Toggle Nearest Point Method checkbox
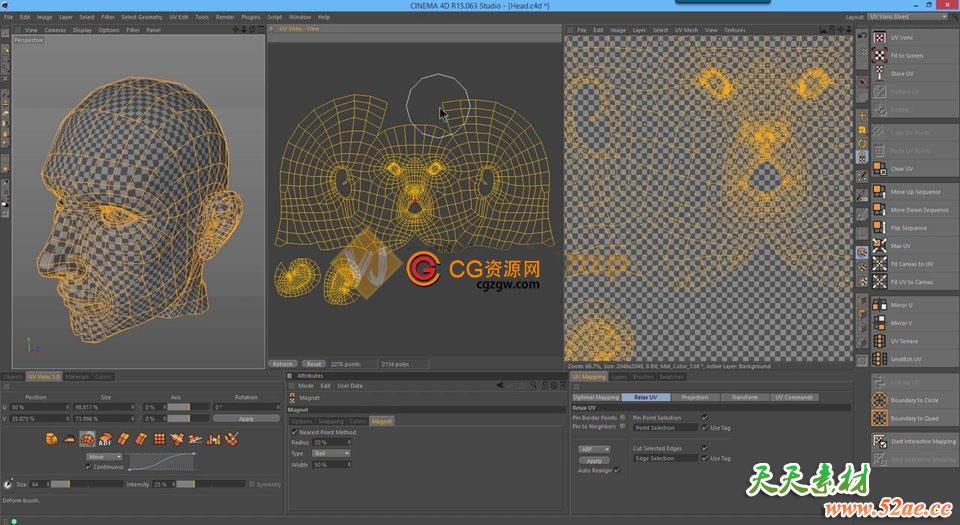 [x=294, y=432]
